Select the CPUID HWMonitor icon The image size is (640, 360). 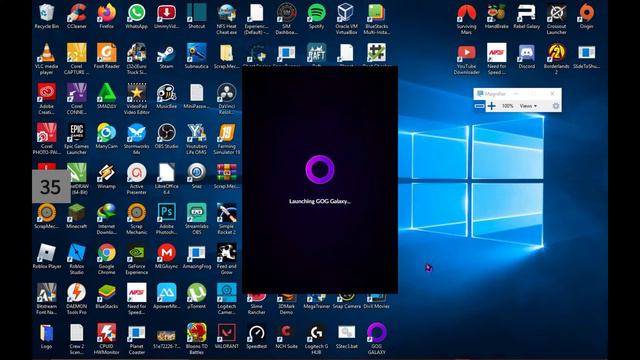pos(107,339)
